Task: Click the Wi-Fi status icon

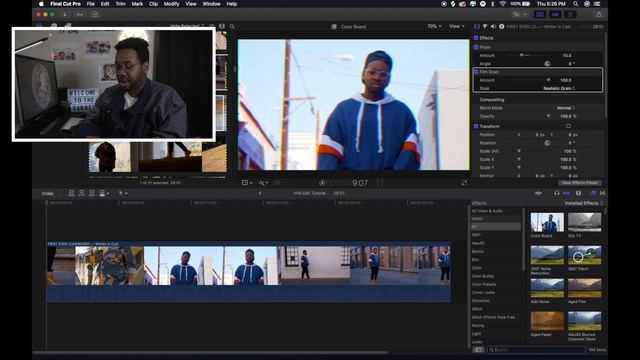Action: point(503,4)
